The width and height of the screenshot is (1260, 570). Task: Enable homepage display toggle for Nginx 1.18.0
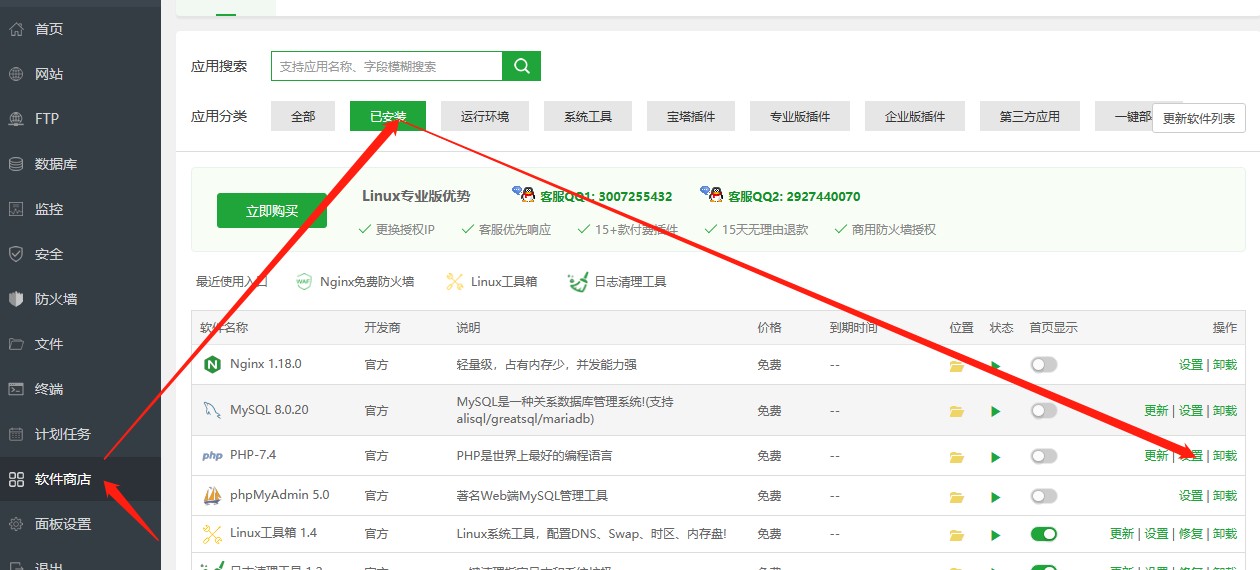(1044, 365)
